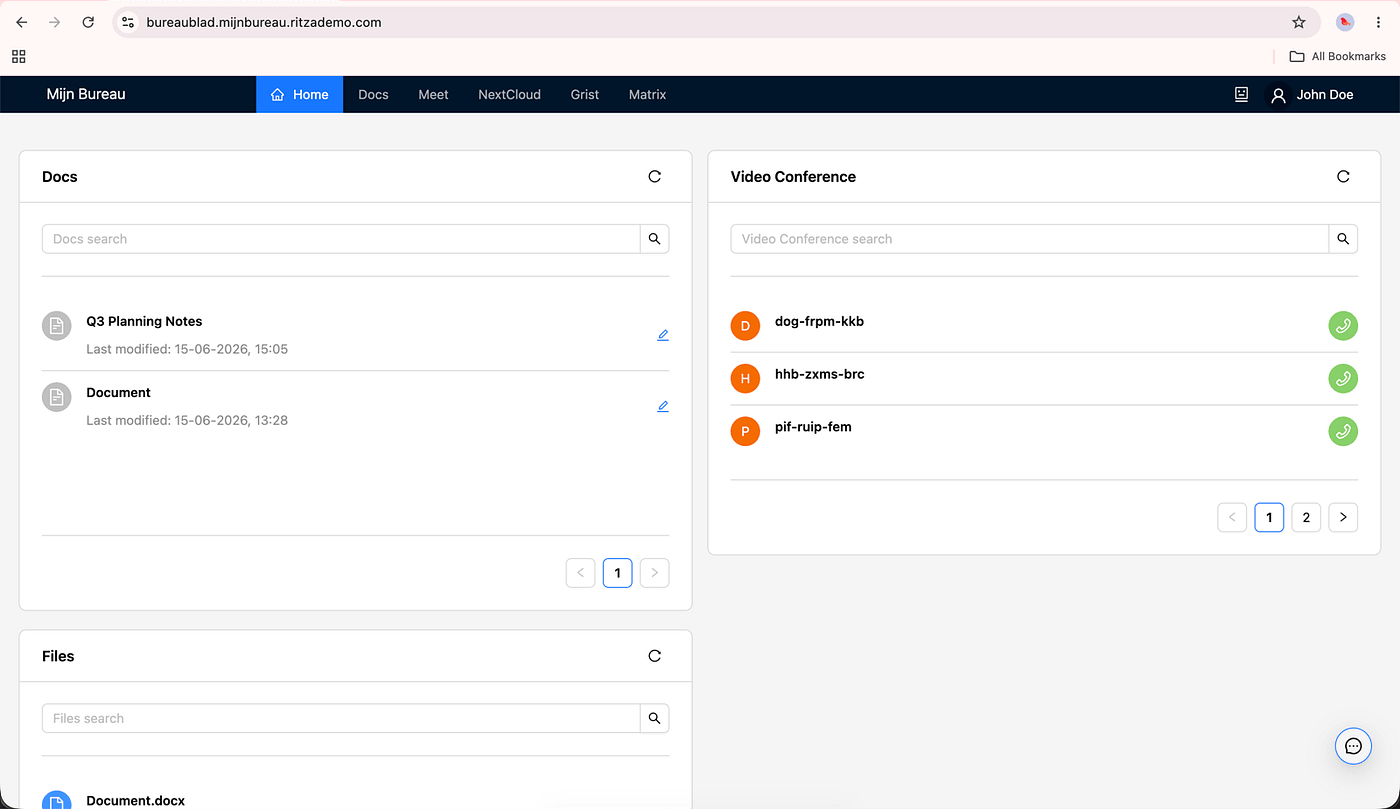Switch to the Matrix tab
The width and height of the screenshot is (1400, 809).
coord(647,94)
